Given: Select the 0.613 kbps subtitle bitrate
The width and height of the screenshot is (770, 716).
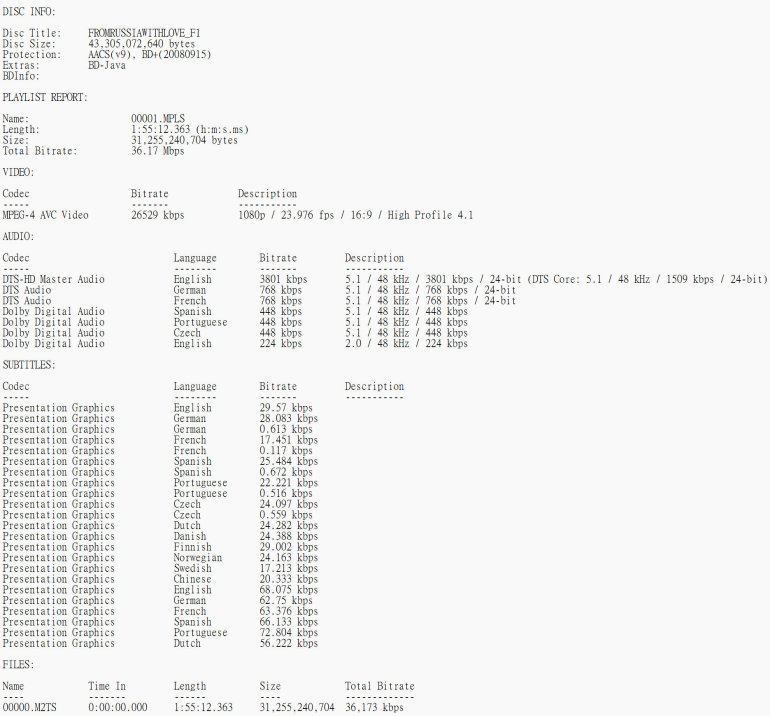Looking at the screenshot, I should [286, 429].
